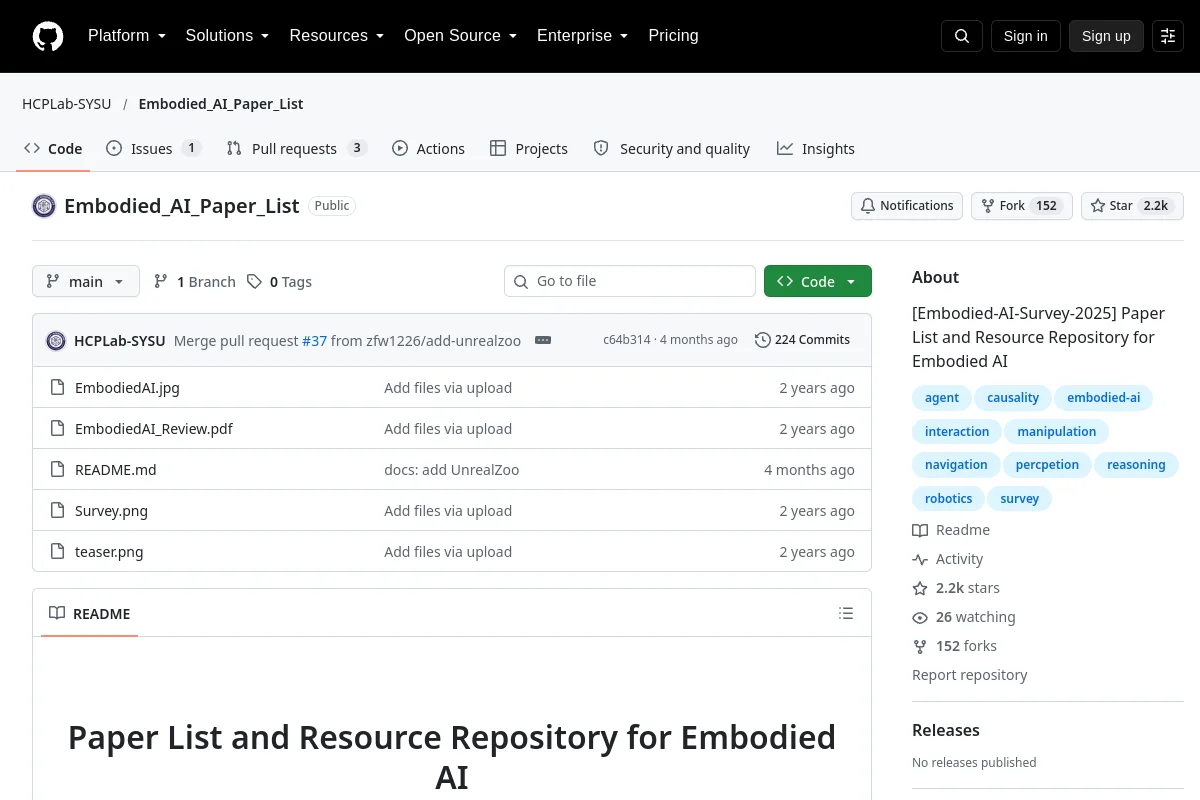Click the Sign up button
The width and height of the screenshot is (1200, 800).
coord(1106,36)
